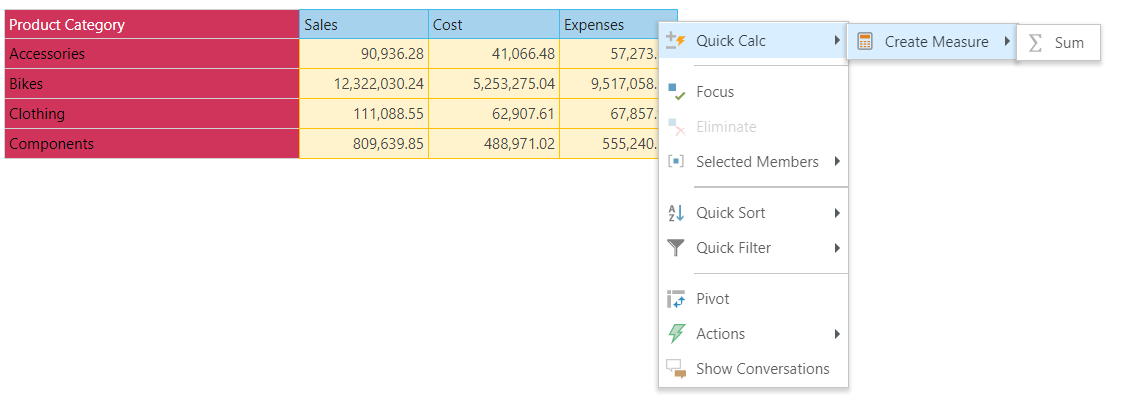The height and width of the screenshot is (412, 1146).
Task: Expand the Quick Sort submenu arrow
Action: coord(836,213)
